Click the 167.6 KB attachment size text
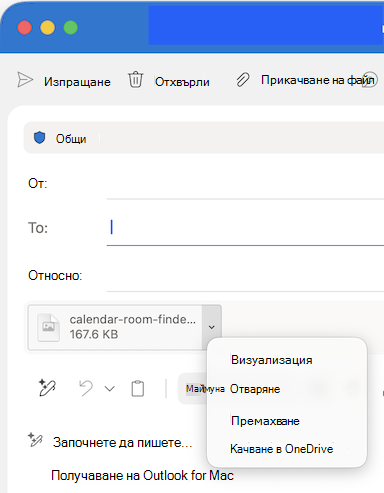 pos(94,334)
